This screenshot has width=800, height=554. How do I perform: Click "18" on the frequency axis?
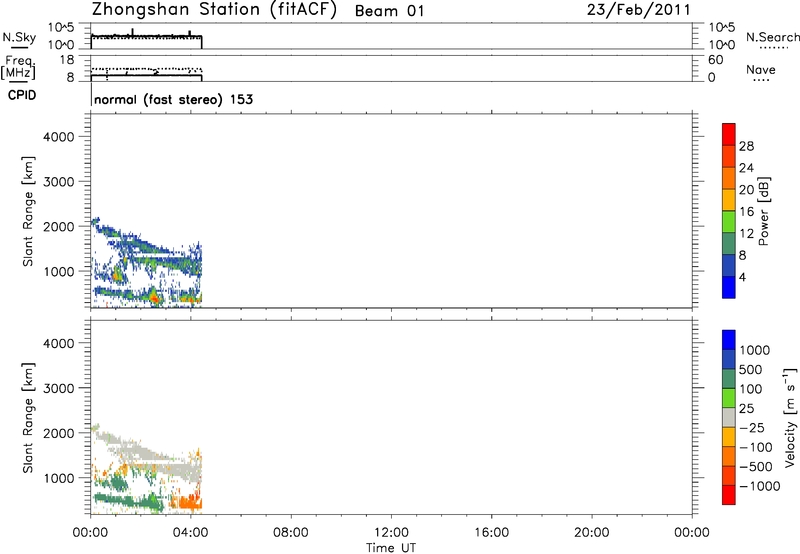[67, 60]
